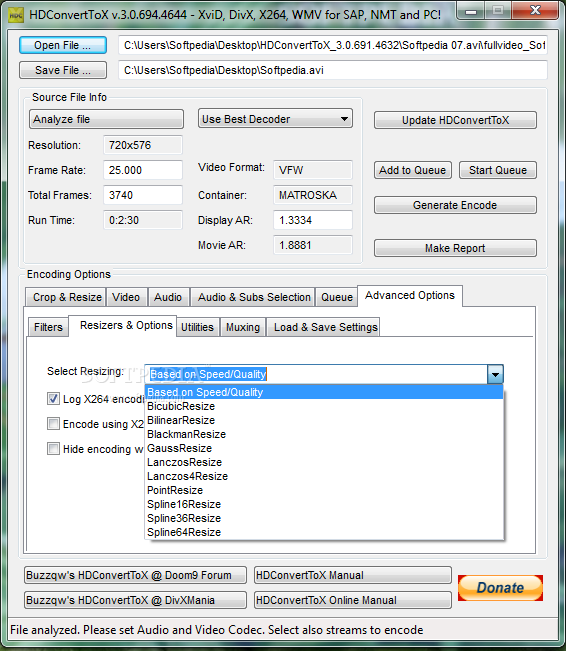Viewport: 566px width, 651px height.
Task: Switch to the Audio tab
Action: 168,297
